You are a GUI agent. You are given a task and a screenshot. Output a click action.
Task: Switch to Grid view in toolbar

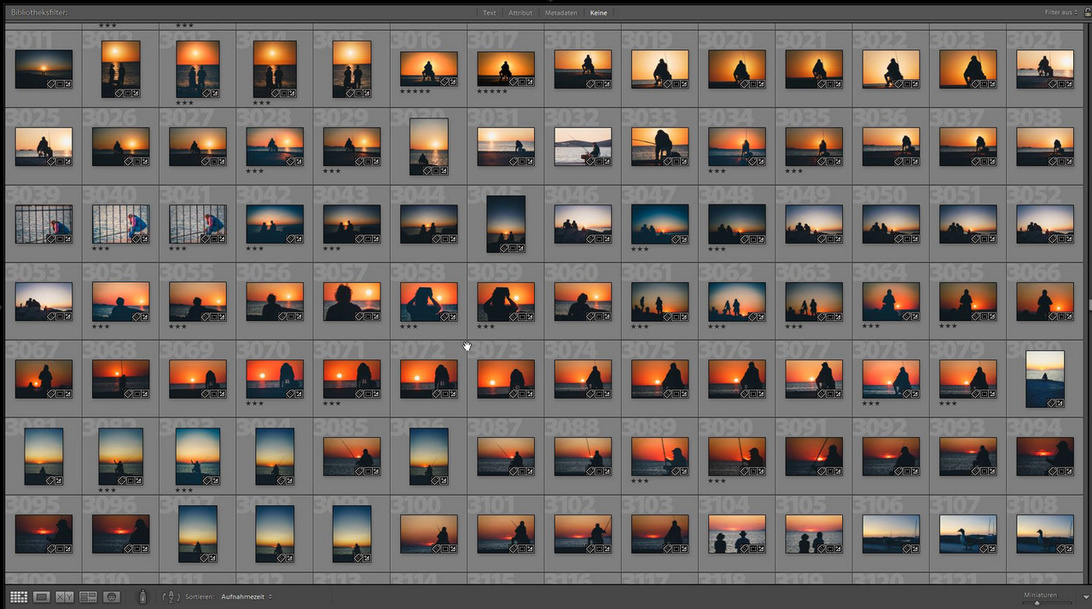click(x=18, y=597)
